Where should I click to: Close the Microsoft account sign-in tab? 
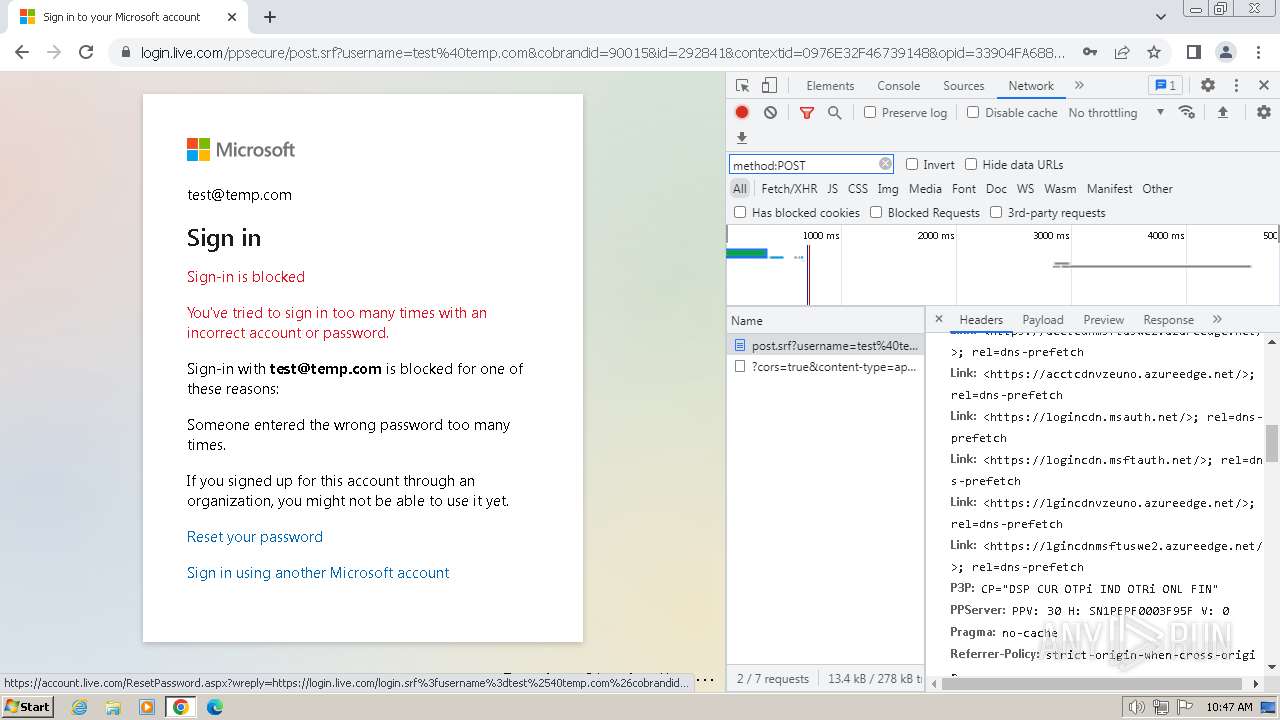click(x=232, y=17)
